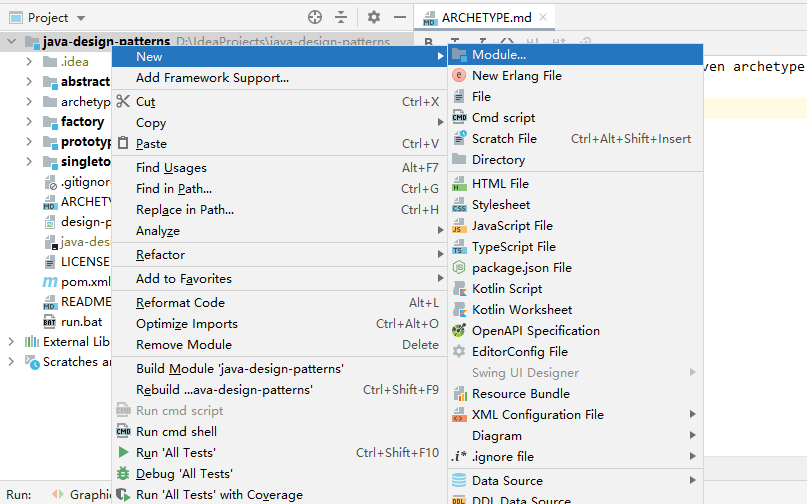Close the ARCHETYPE.md editor tab
The image size is (807, 504).
[543, 17]
